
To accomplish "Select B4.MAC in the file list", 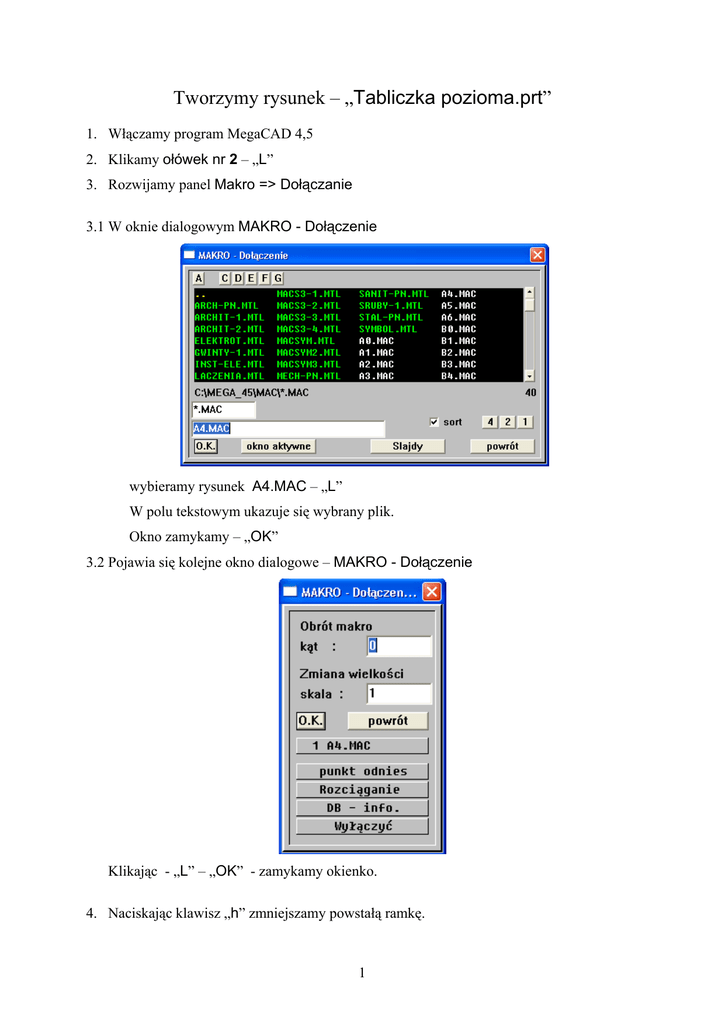I will 458,376.
